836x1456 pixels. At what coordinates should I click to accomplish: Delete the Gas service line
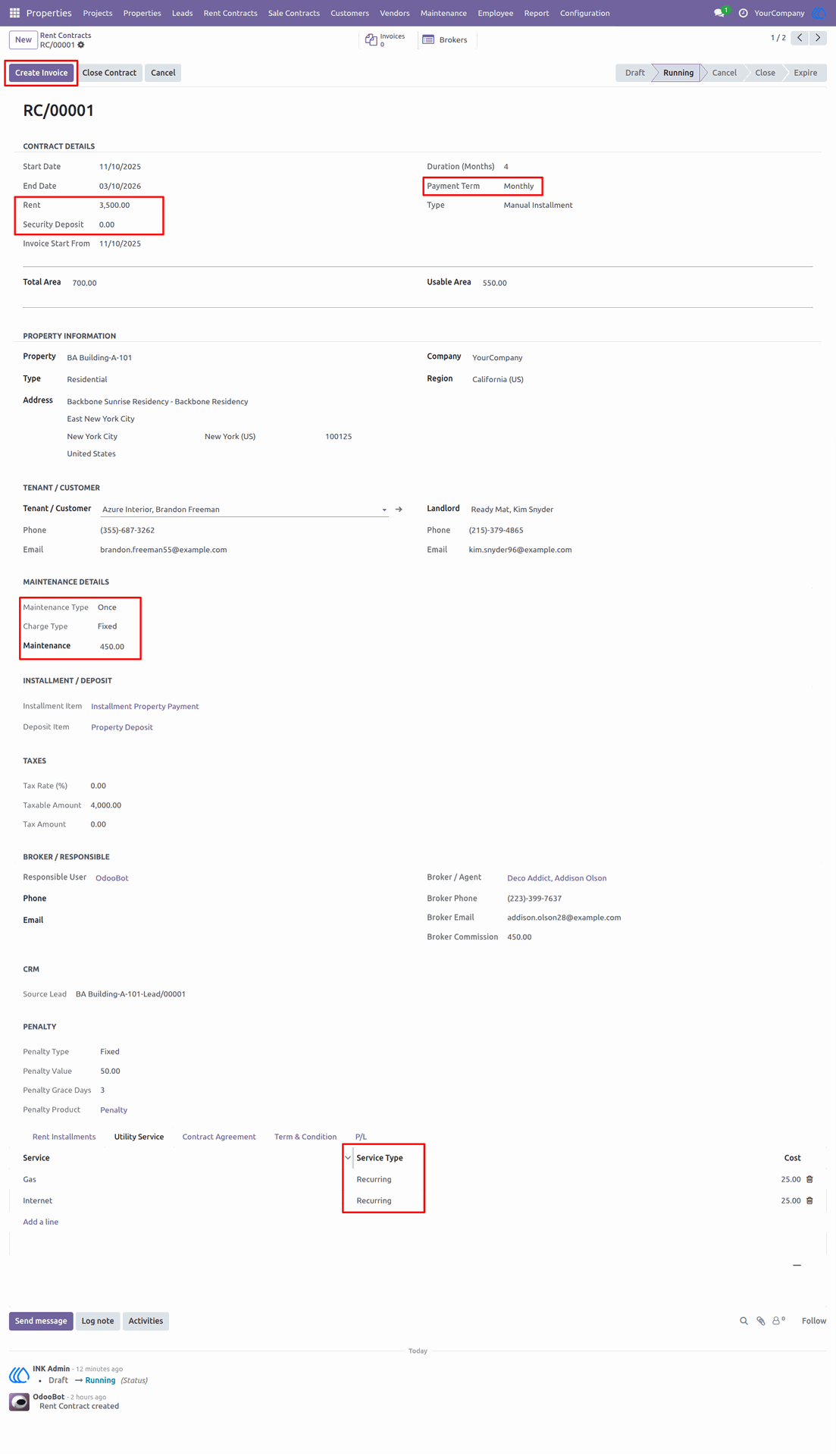click(809, 1179)
